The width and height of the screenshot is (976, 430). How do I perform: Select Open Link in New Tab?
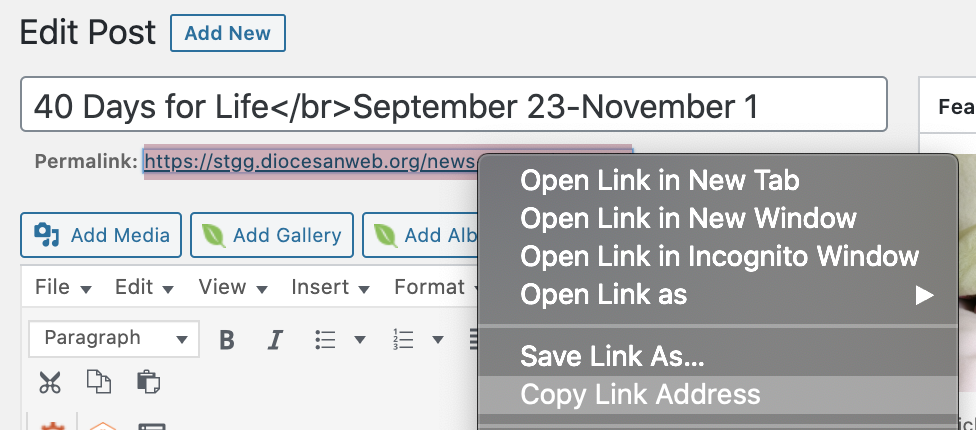[660, 181]
